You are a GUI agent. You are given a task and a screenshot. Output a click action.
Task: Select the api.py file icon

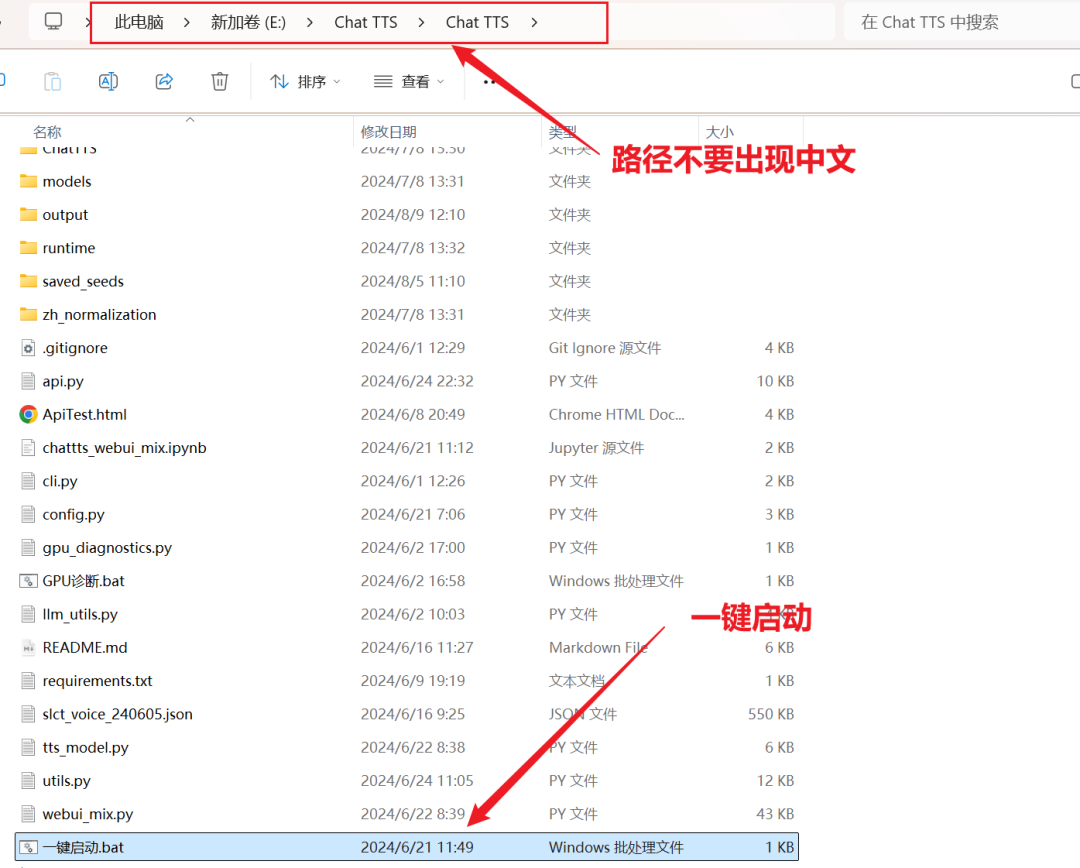click(x=28, y=381)
